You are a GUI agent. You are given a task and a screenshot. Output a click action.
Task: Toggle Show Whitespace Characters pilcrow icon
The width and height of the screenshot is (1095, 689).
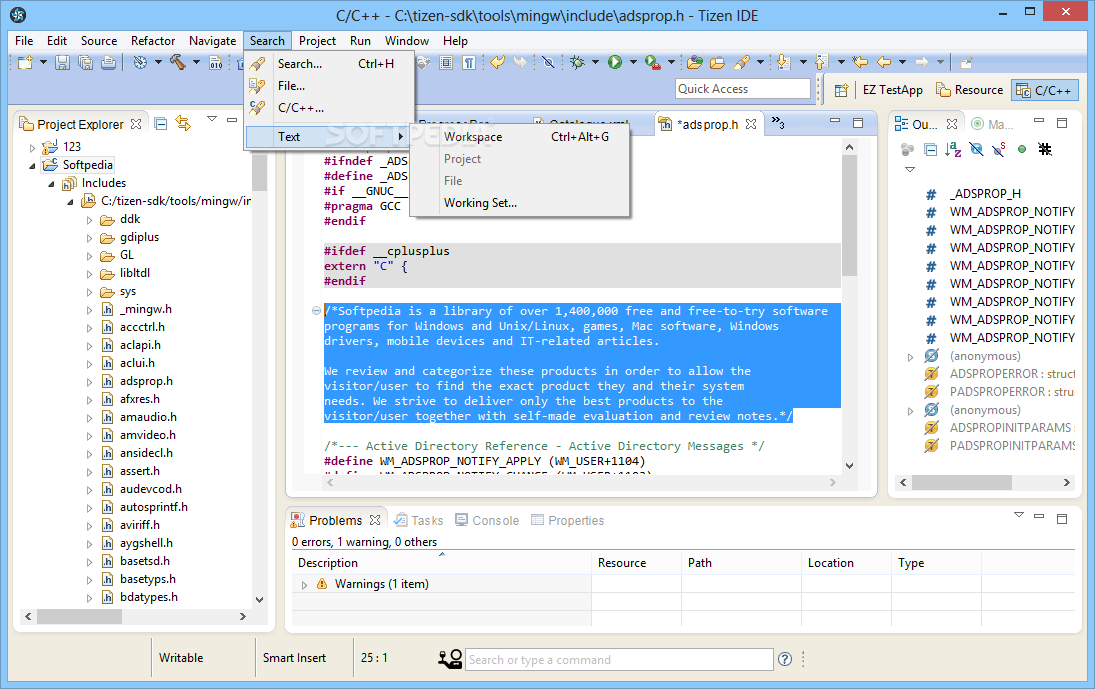(x=469, y=63)
